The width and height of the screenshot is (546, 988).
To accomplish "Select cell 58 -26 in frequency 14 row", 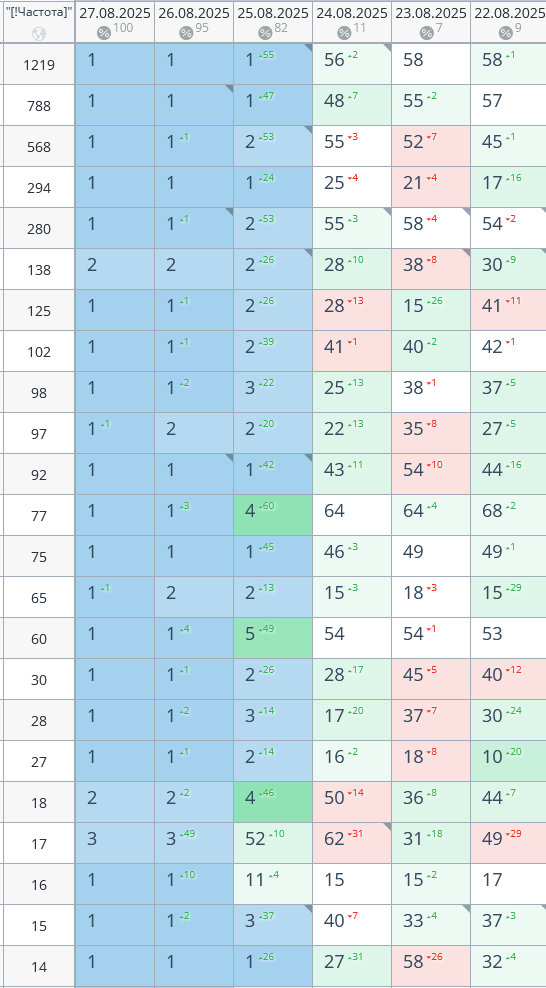I will click(x=431, y=965).
